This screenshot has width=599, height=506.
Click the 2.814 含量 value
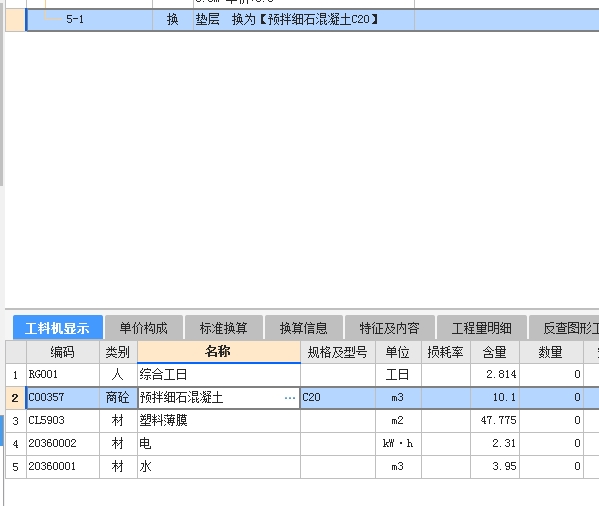(x=495, y=375)
